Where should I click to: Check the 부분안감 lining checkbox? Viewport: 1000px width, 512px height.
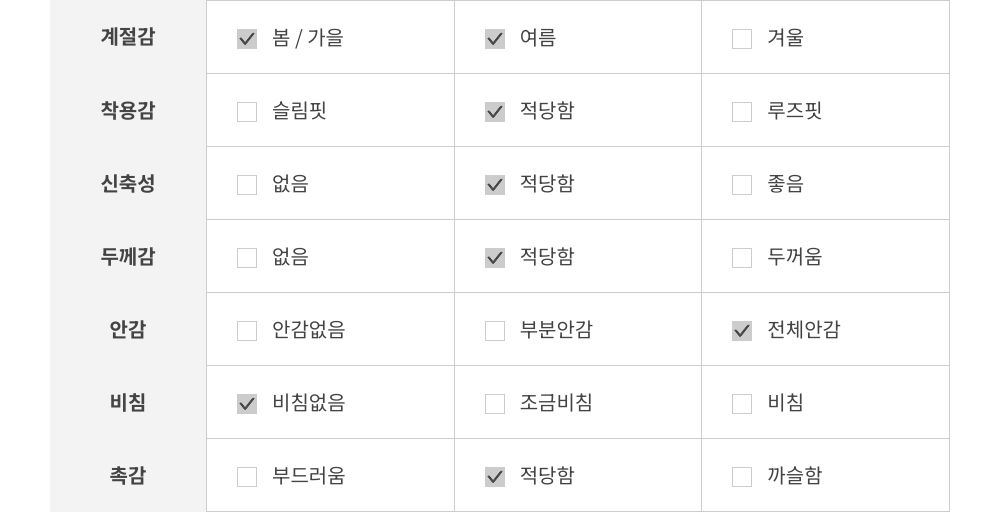coord(495,331)
